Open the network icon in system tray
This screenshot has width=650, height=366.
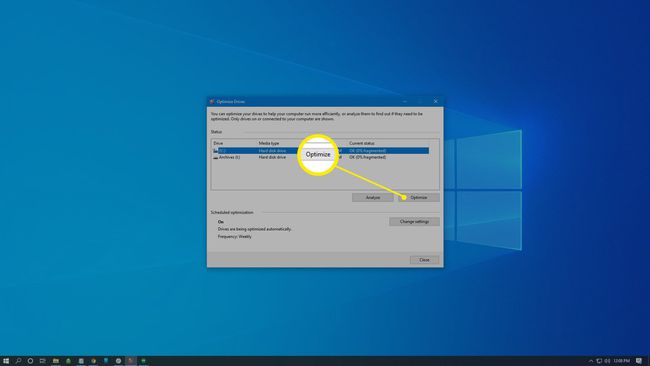(x=599, y=361)
